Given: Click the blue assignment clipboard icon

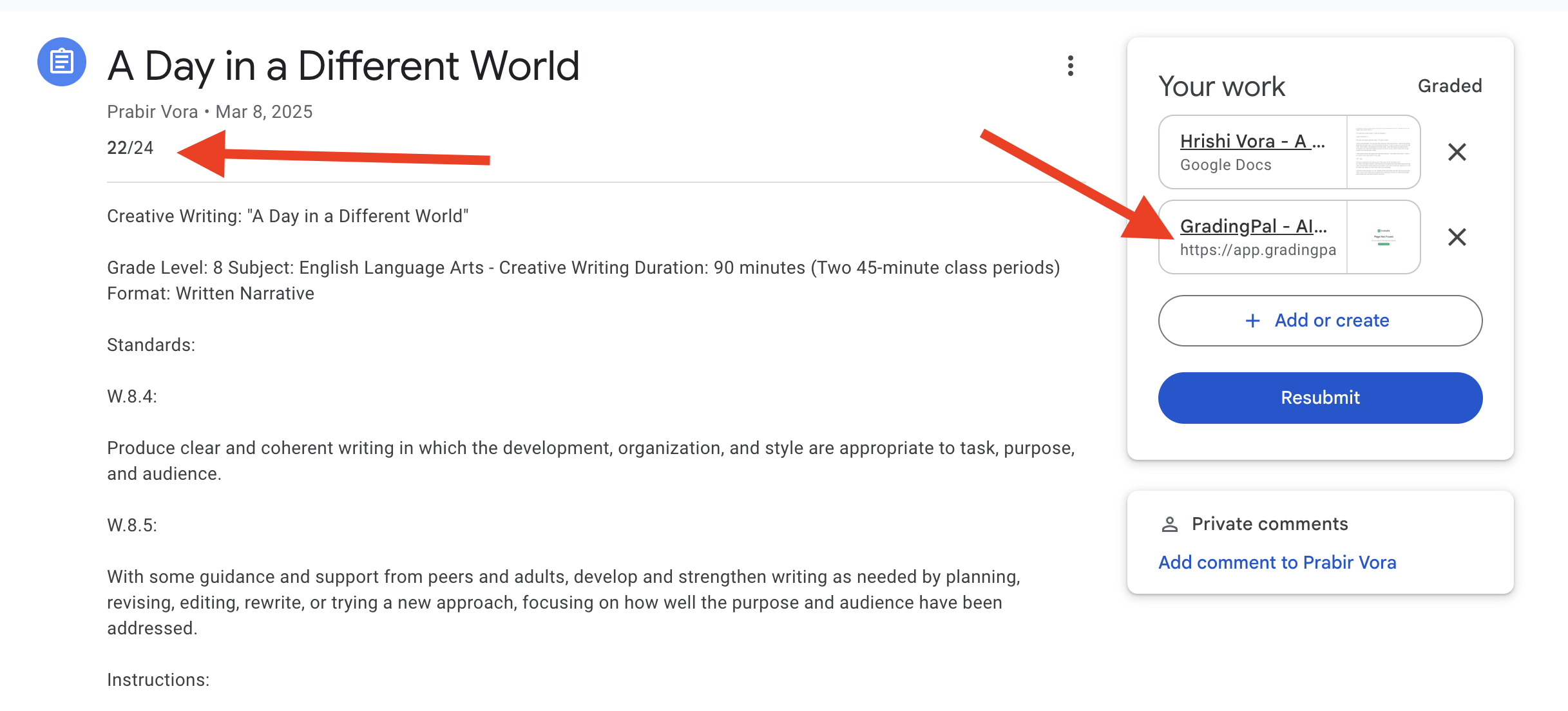Looking at the screenshot, I should 62,62.
